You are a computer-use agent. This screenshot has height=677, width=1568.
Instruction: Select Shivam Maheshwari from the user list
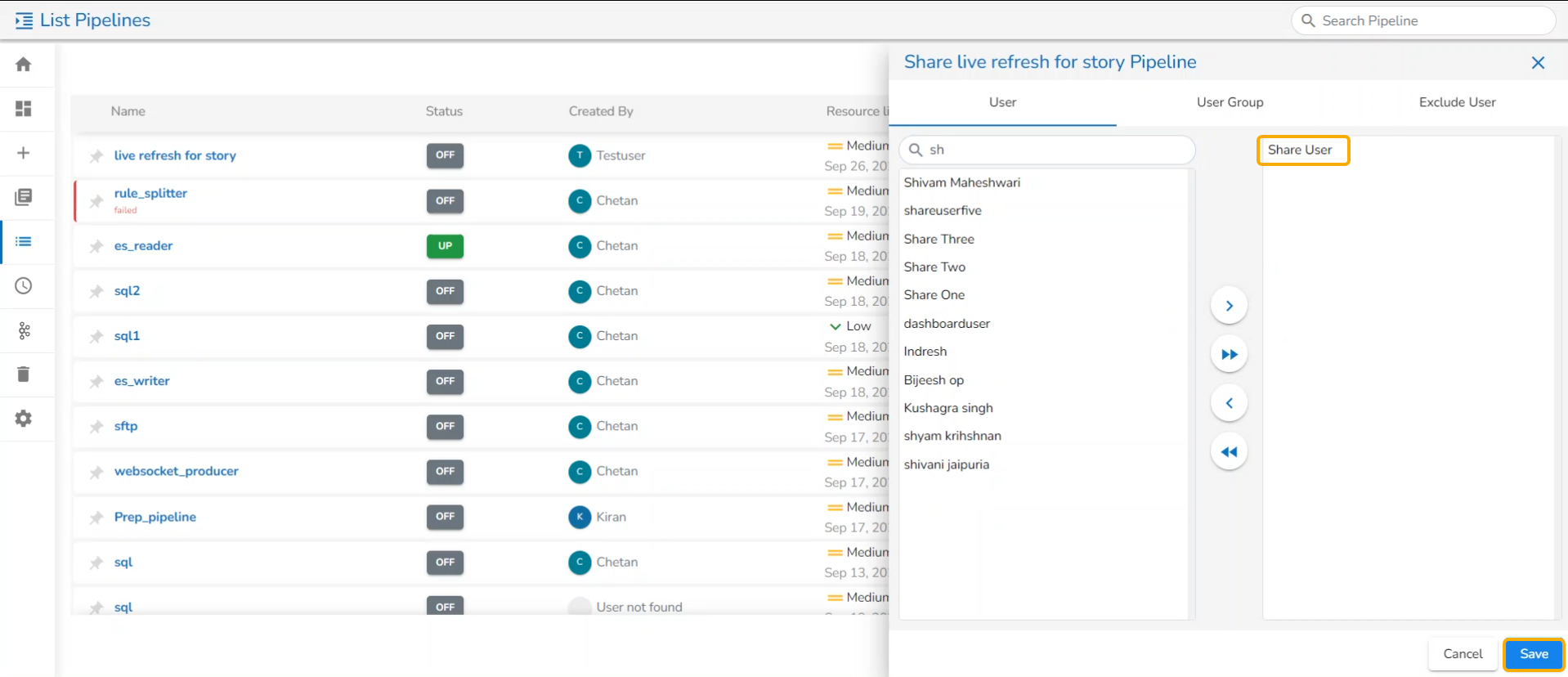click(x=961, y=182)
